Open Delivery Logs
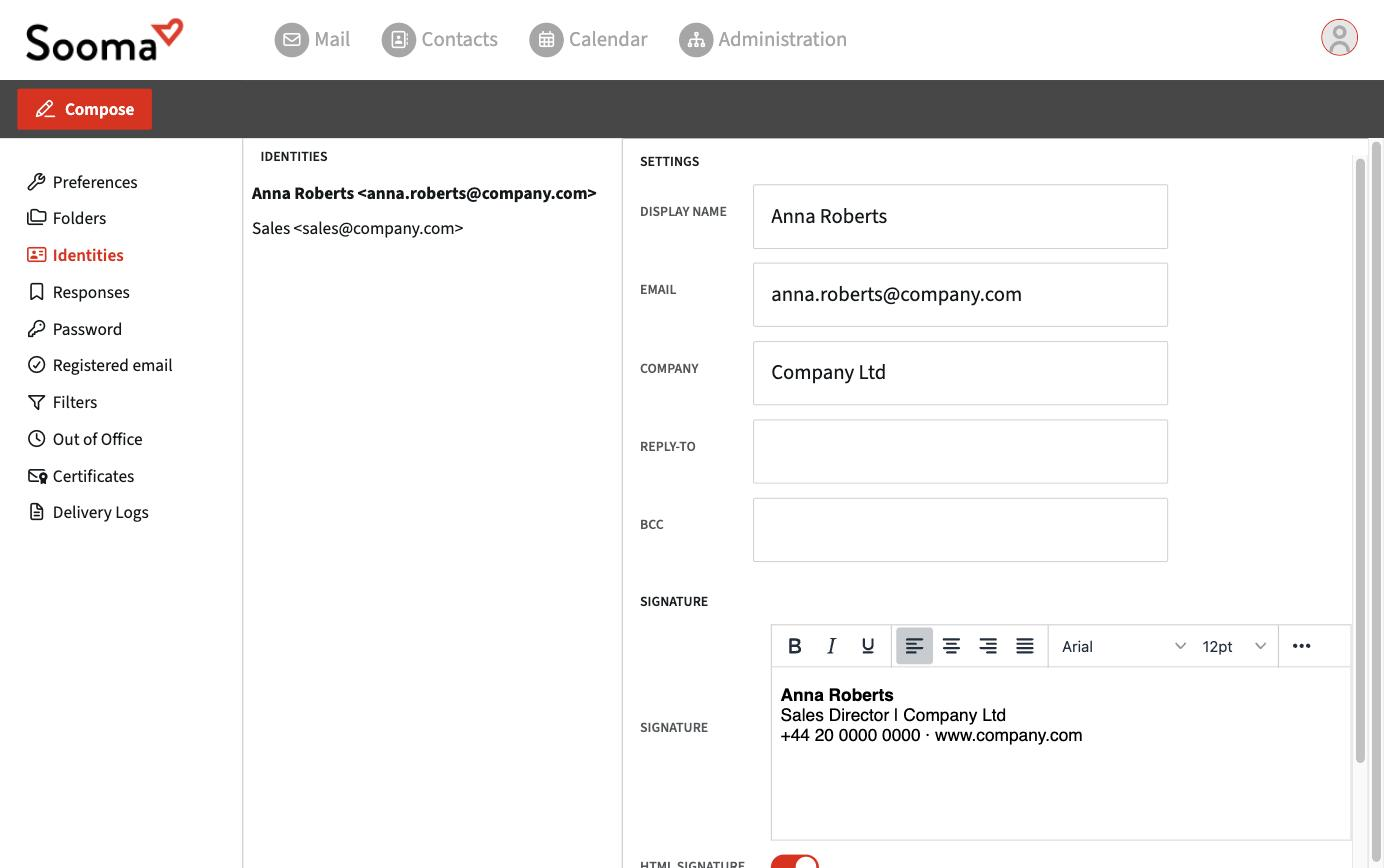 coord(88,512)
